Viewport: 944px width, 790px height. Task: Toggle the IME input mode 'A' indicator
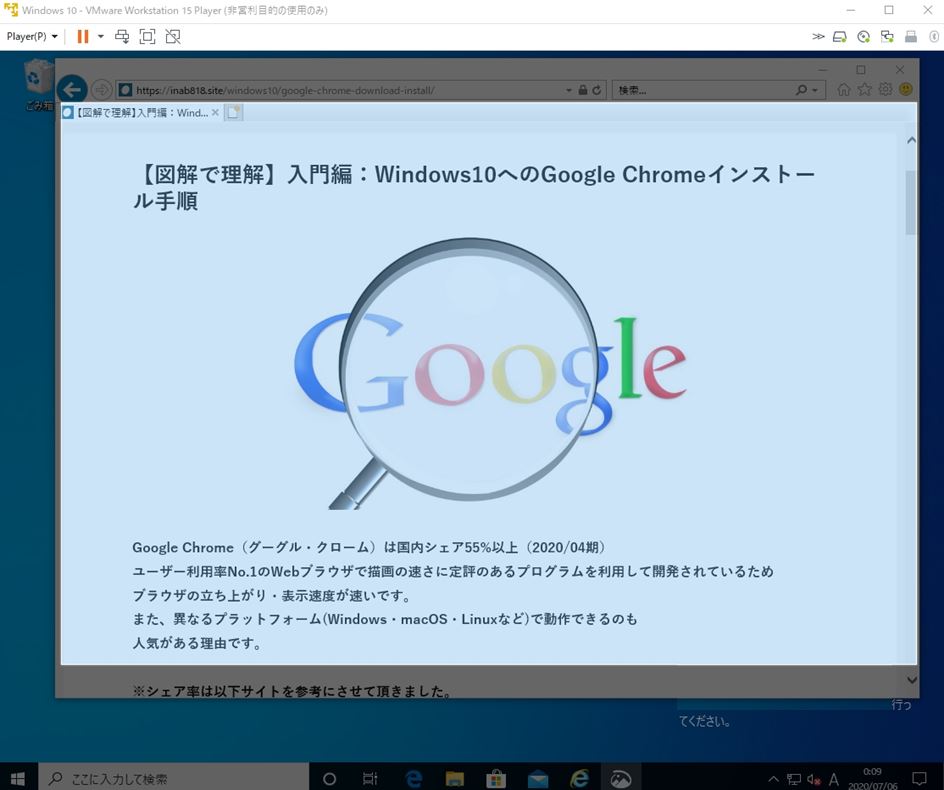(834, 780)
